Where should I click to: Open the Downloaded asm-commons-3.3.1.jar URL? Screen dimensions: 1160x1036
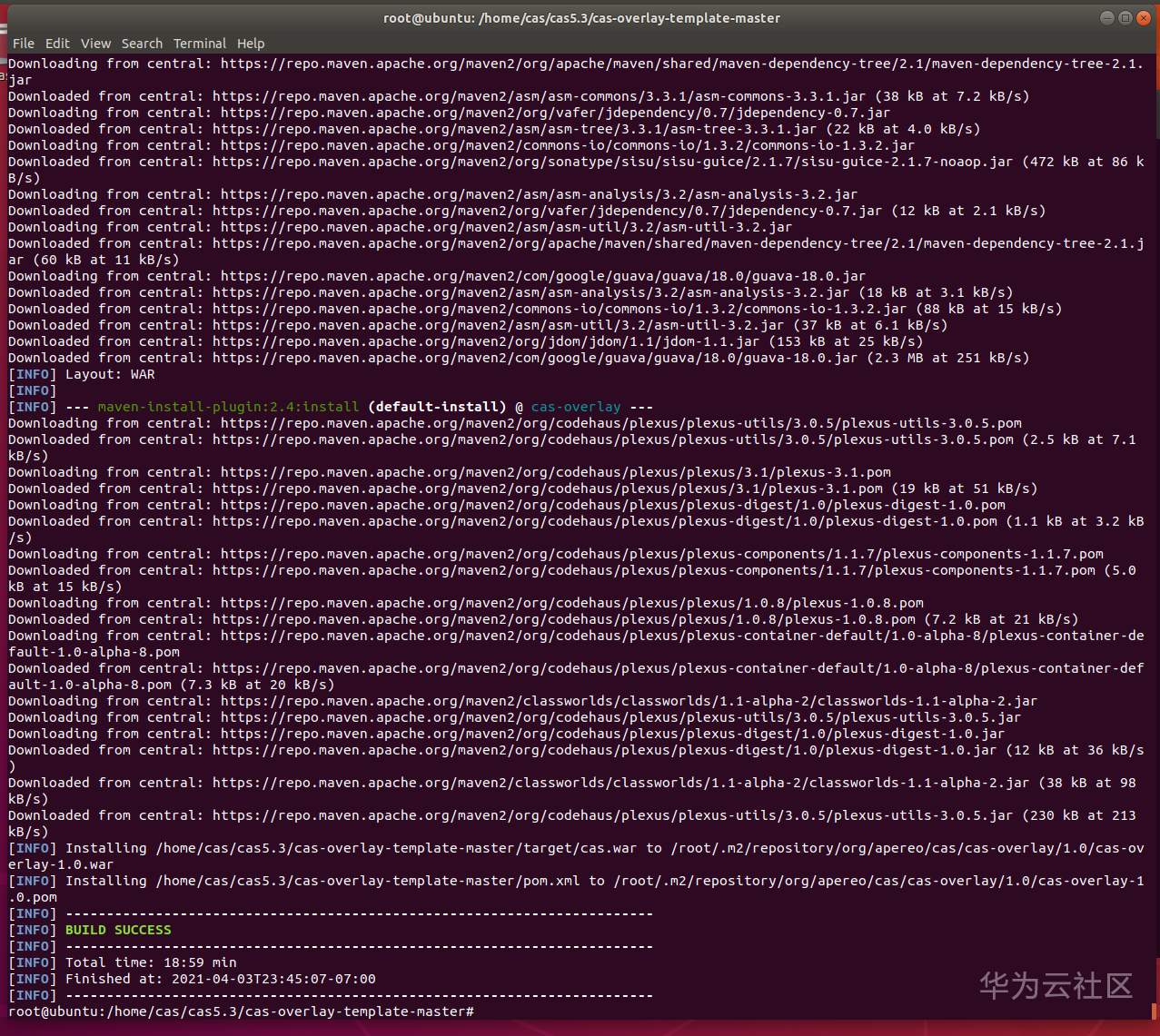point(539,96)
